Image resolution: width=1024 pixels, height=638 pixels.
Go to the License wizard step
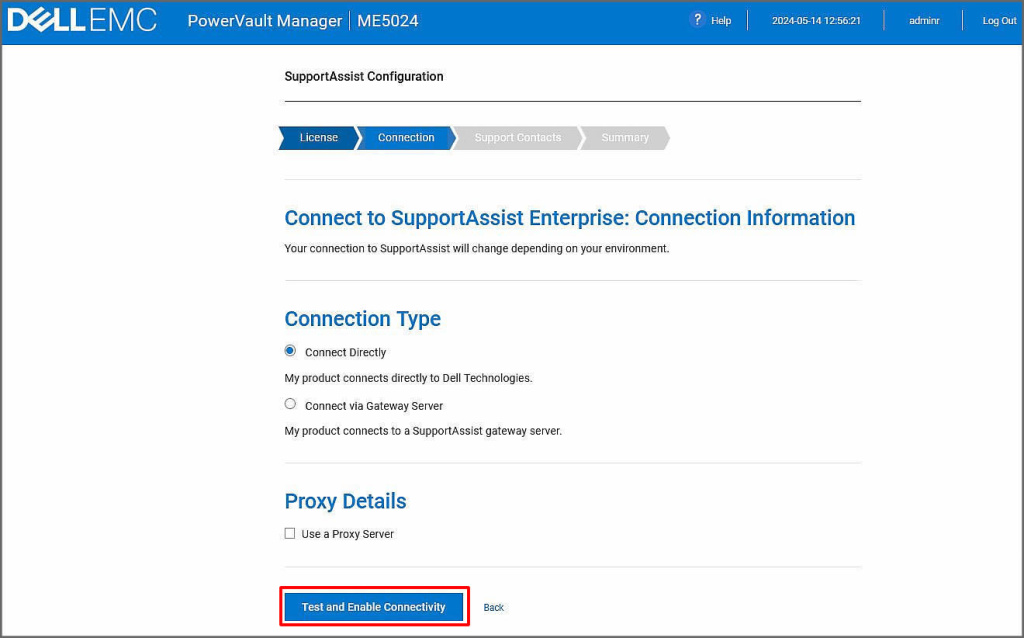[318, 138]
